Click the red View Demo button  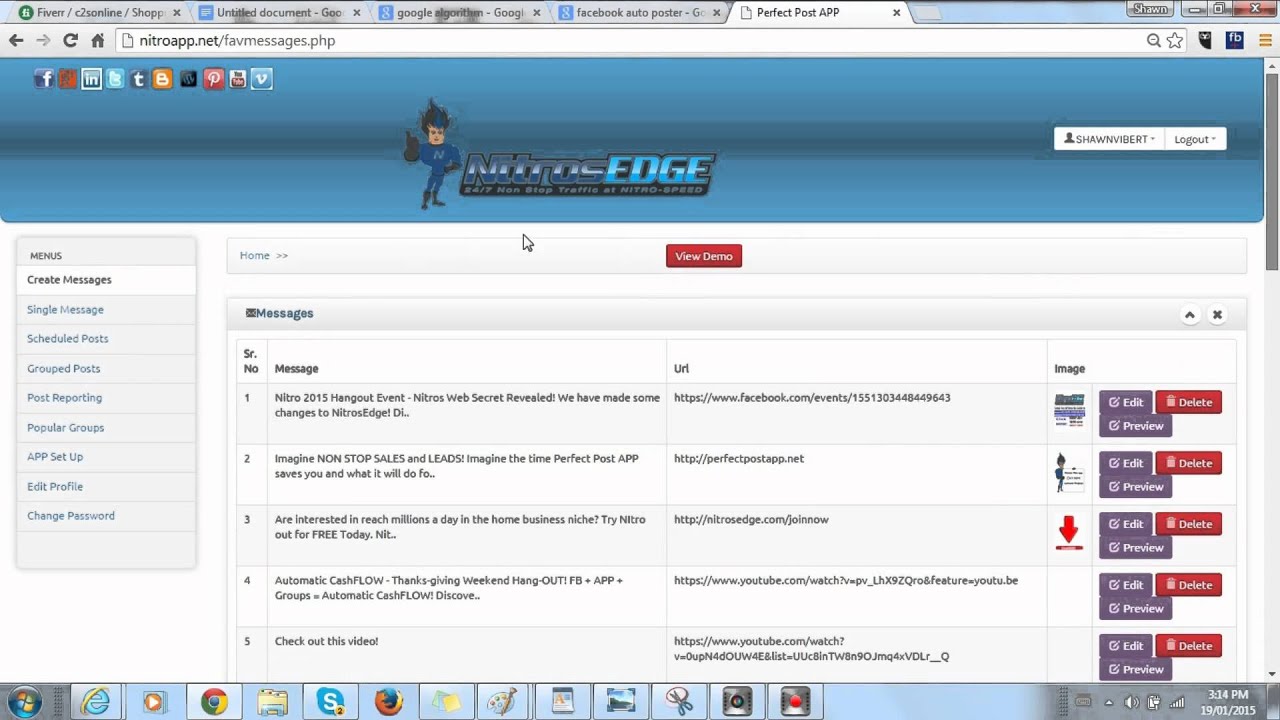(704, 256)
